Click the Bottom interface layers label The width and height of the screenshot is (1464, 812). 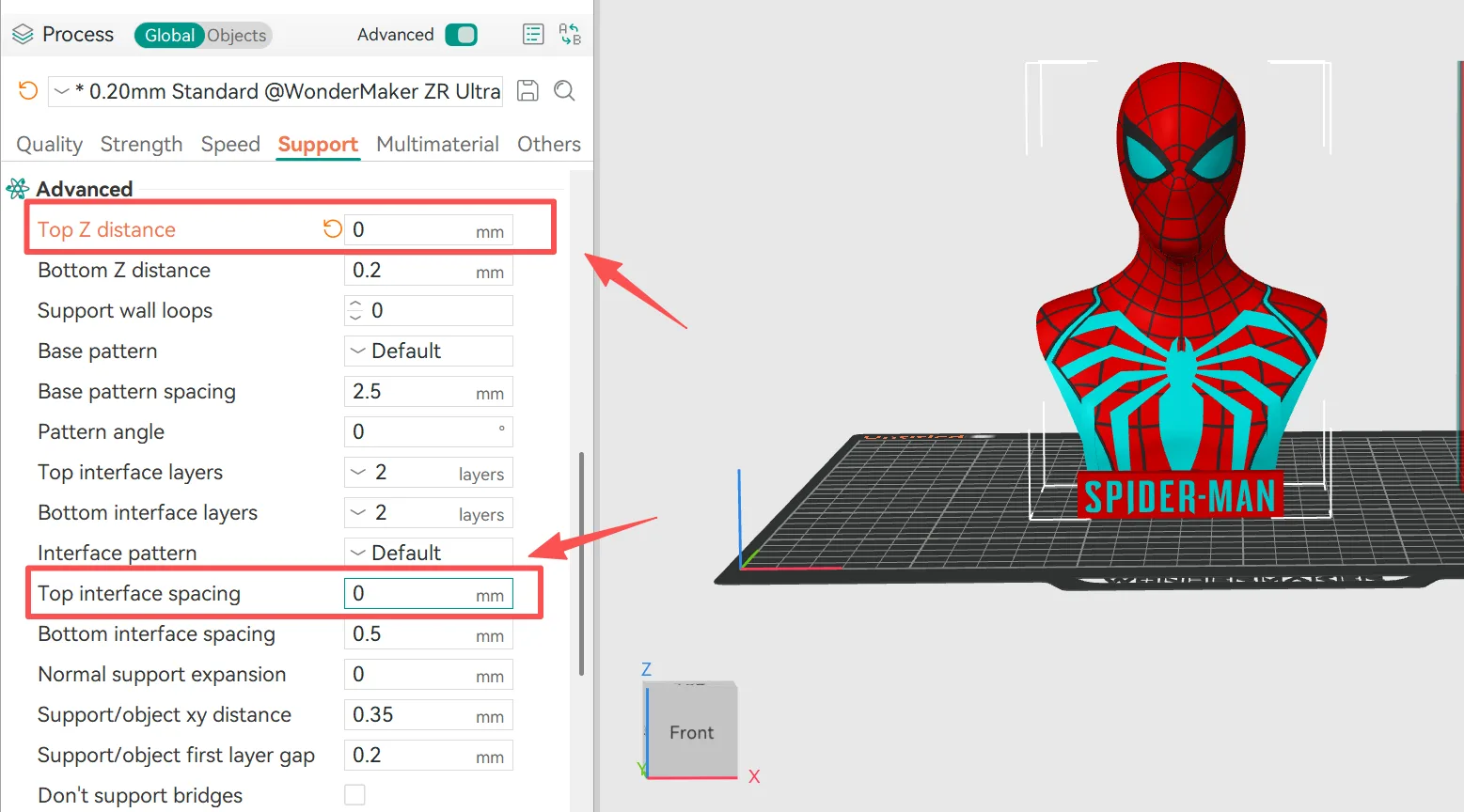[x=148, y=512]
